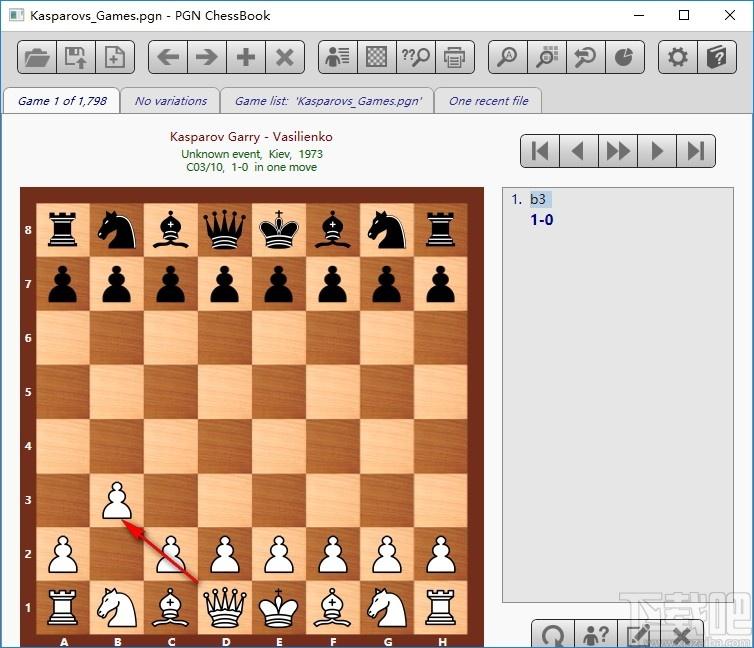Click the edit pencil button below move list
754x648 pixels.
pyautogui.click(x=639, y=634)
